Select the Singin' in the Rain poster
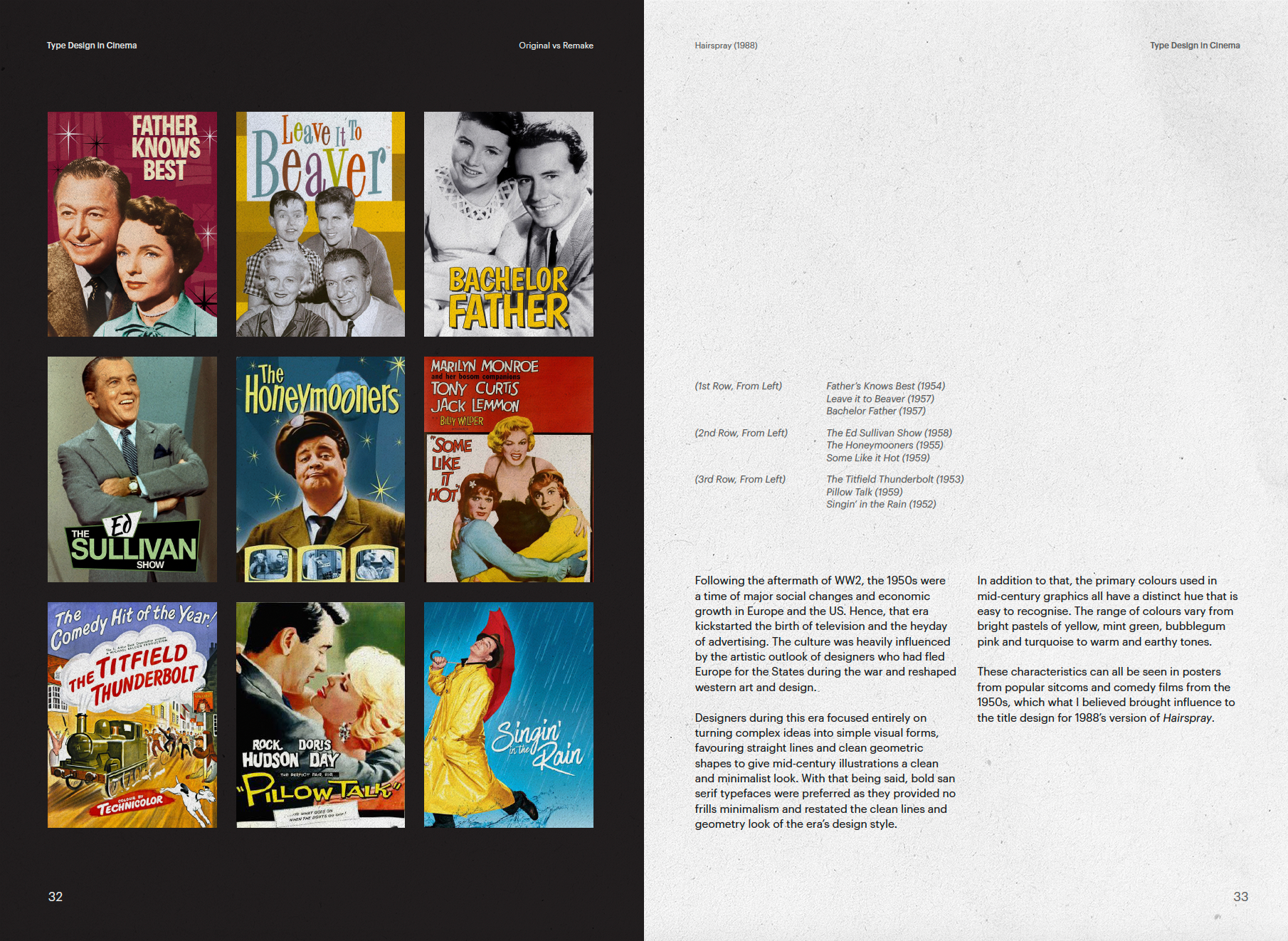 point(509,715)
